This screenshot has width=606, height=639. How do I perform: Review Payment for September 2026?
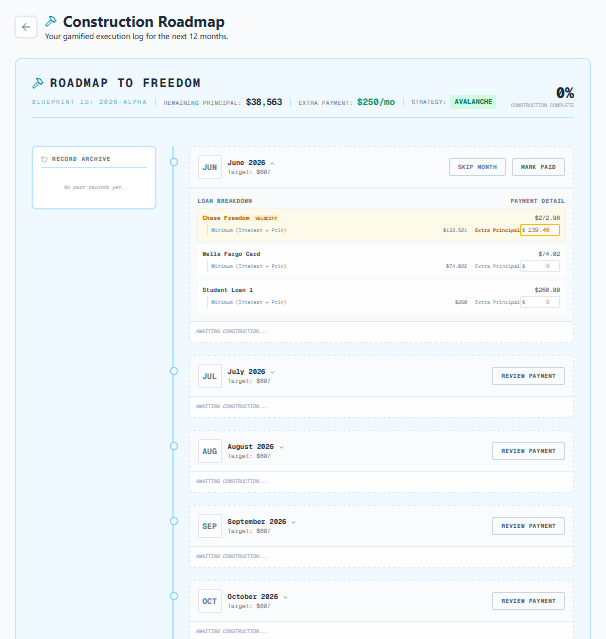pyautogui.click(x=528, y=526)
